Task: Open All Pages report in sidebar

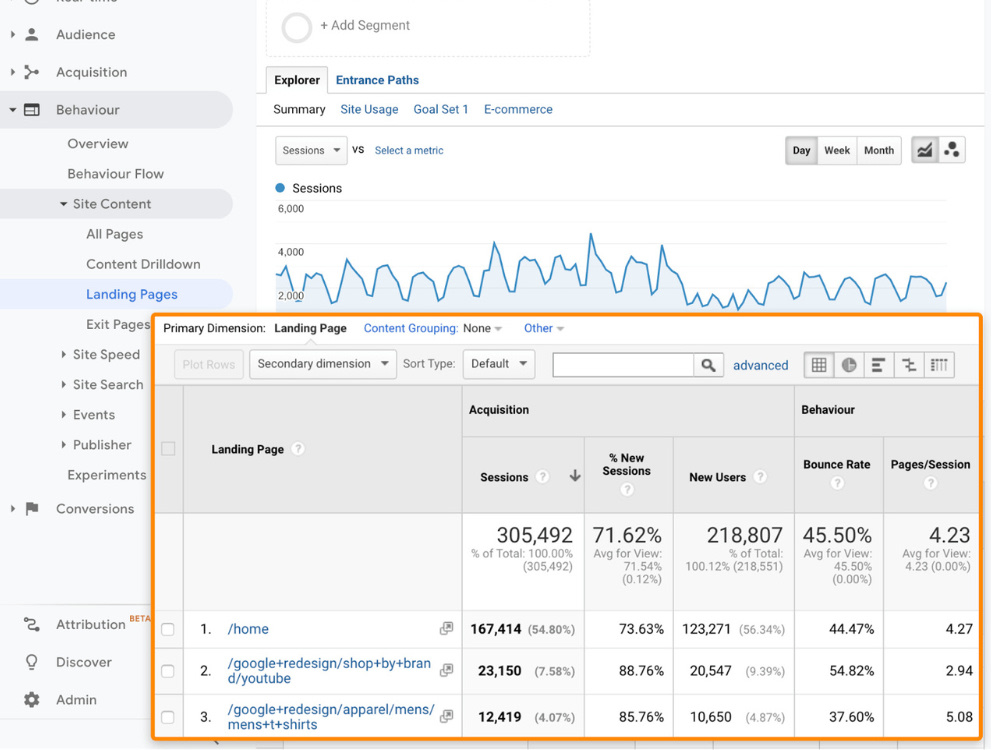Action: pyautogui.click(x=115, y=234)
